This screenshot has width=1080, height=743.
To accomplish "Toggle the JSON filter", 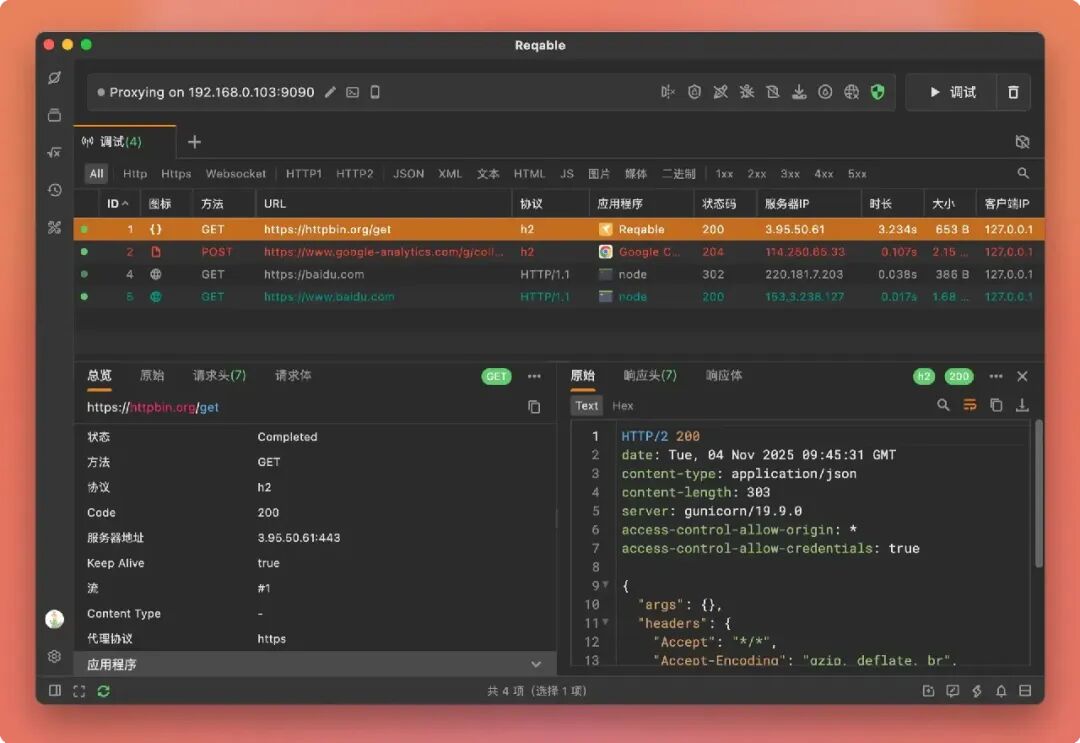I will [408, 174].
